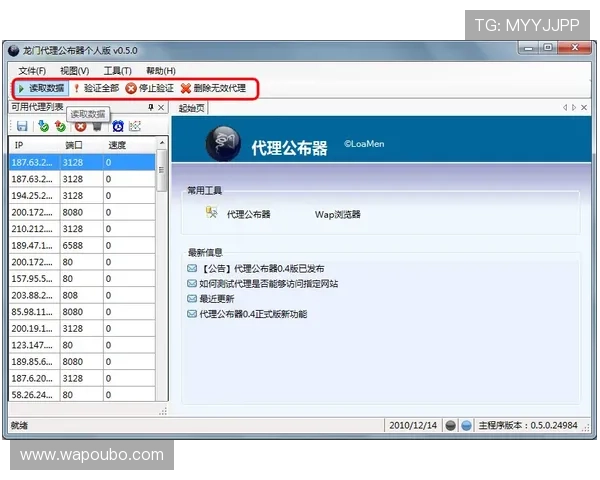Click the tab scroll left arrow
This screenshot has height=480, width=600.
tap(565, 108)
